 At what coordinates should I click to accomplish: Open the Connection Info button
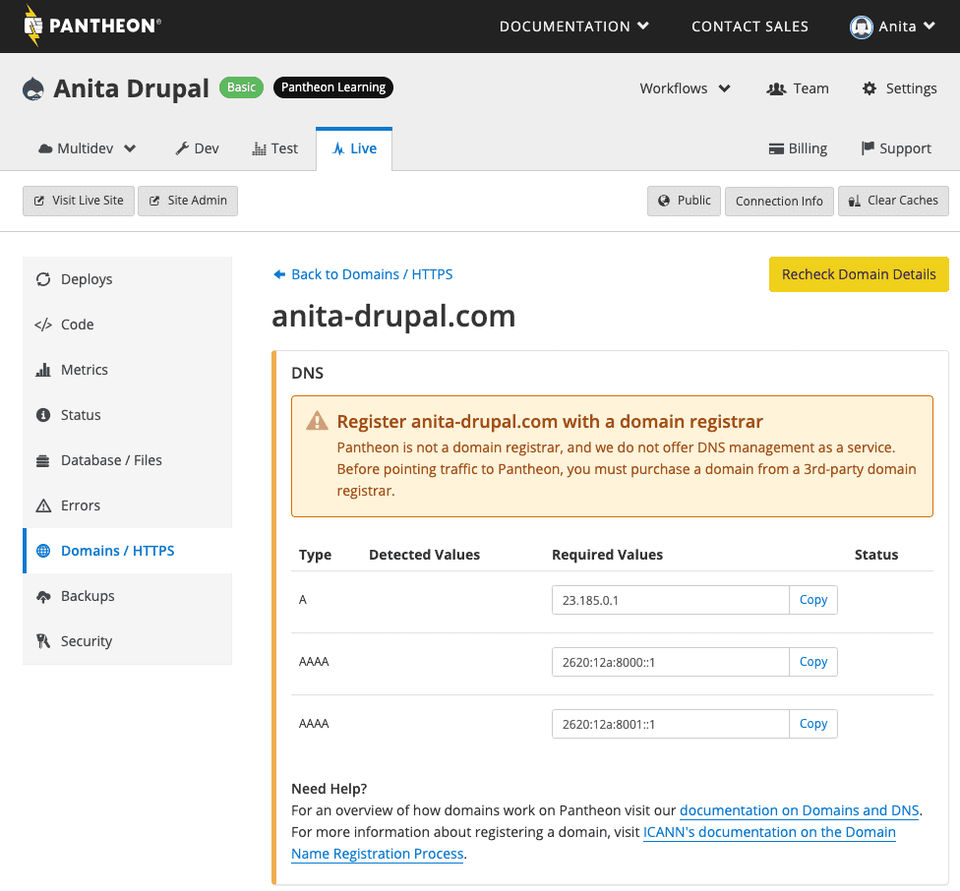point(779,201)
